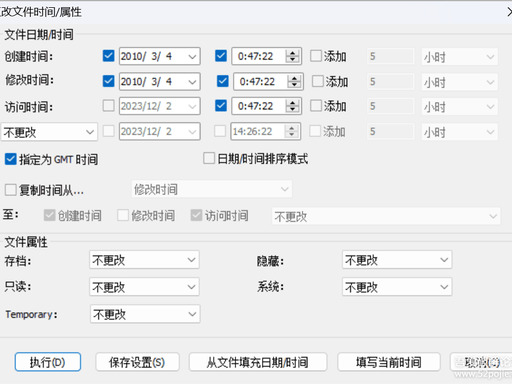Uncheck the 修改时间 time checkbox

pos(222,81)
